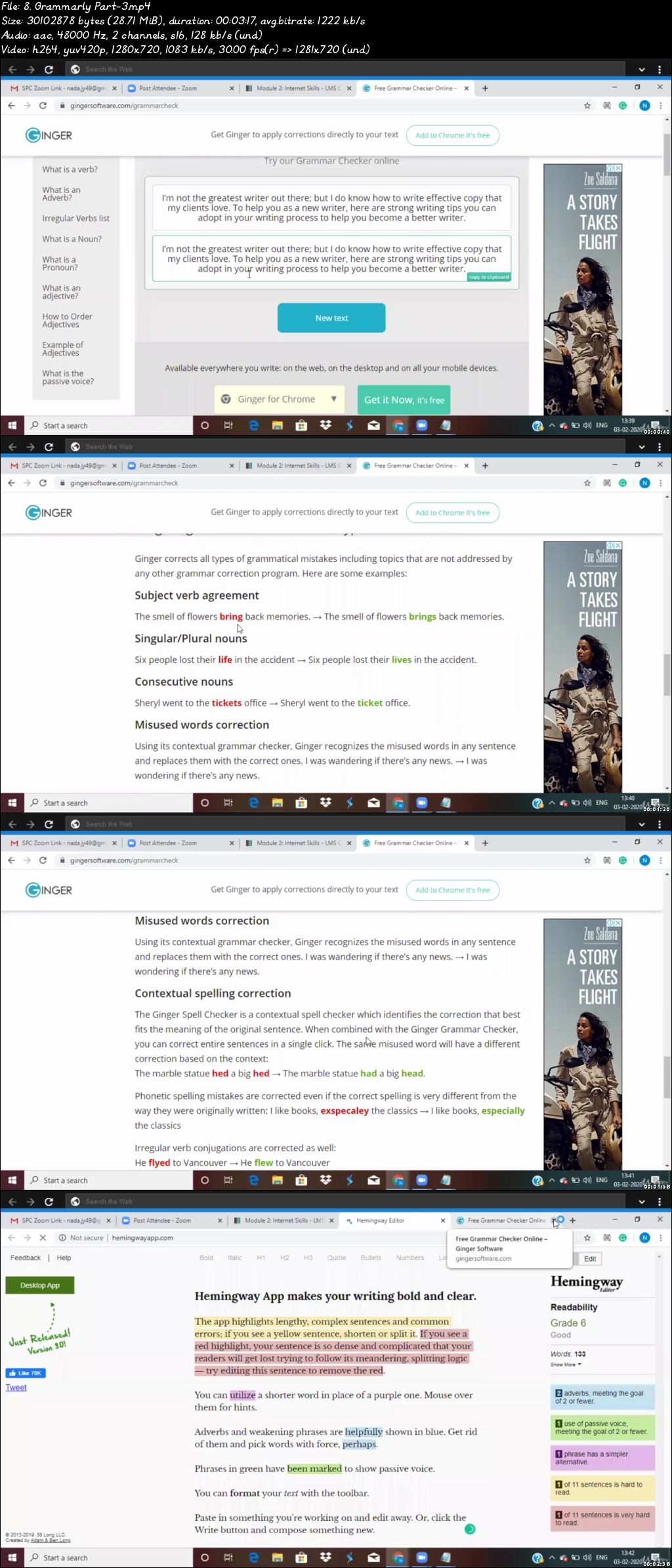This screenshot has height=1568, width=672.
Task: Apply H1 heading in Hemingway toolbar
Action: [x=261, y=1258]
